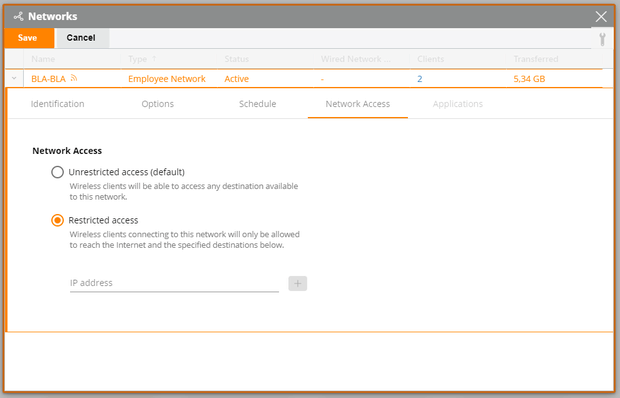Open the Applications tab

[x=457, y=104]
